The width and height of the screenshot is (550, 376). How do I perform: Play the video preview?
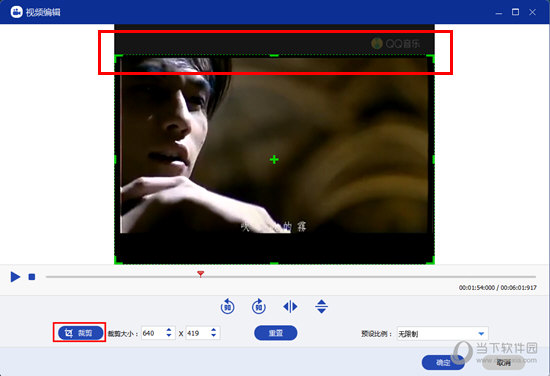click(15, 277)
